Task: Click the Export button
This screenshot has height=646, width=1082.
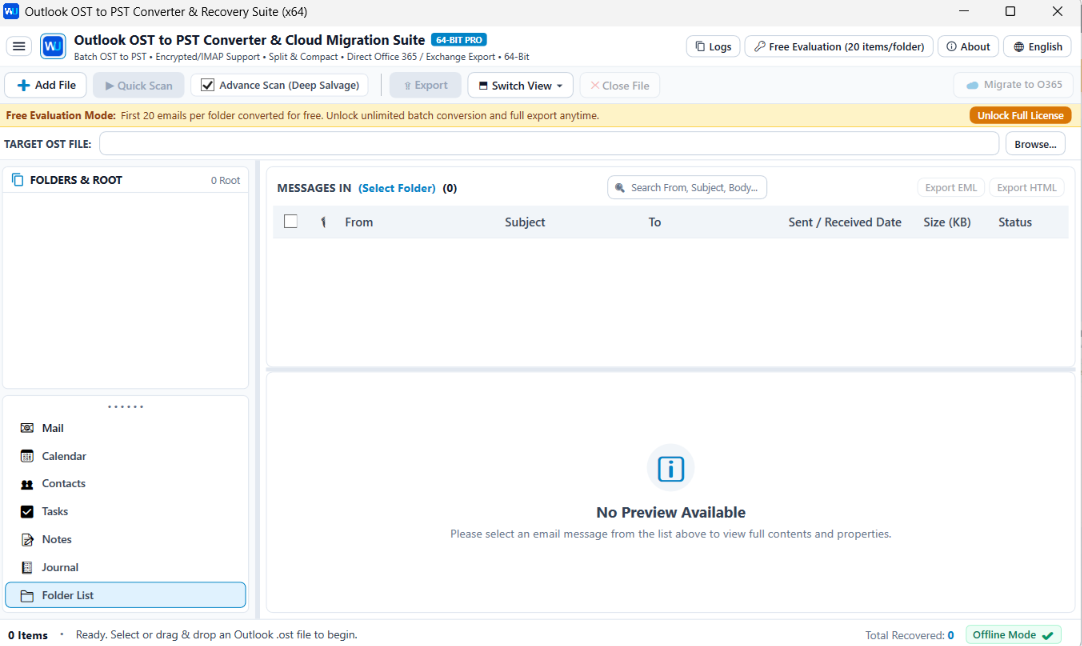Action: click(425, 86)
